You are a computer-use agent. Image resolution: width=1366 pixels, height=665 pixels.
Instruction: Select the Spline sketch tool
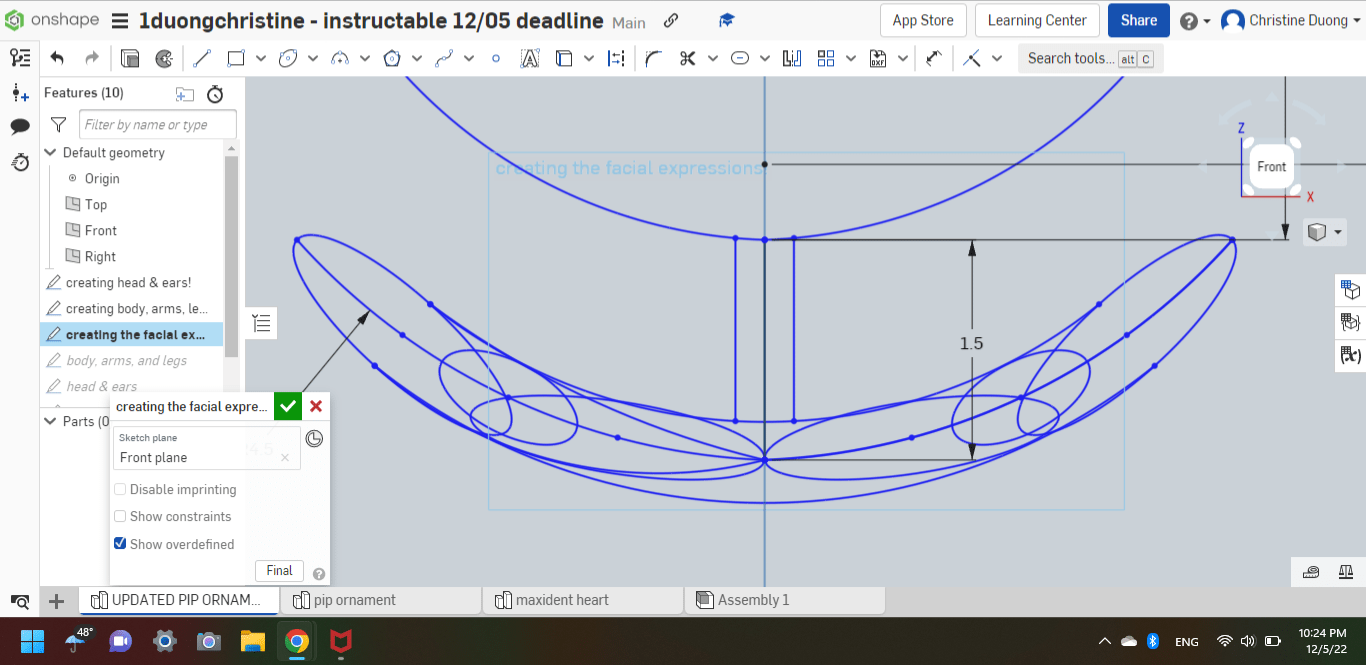(444, 58)
